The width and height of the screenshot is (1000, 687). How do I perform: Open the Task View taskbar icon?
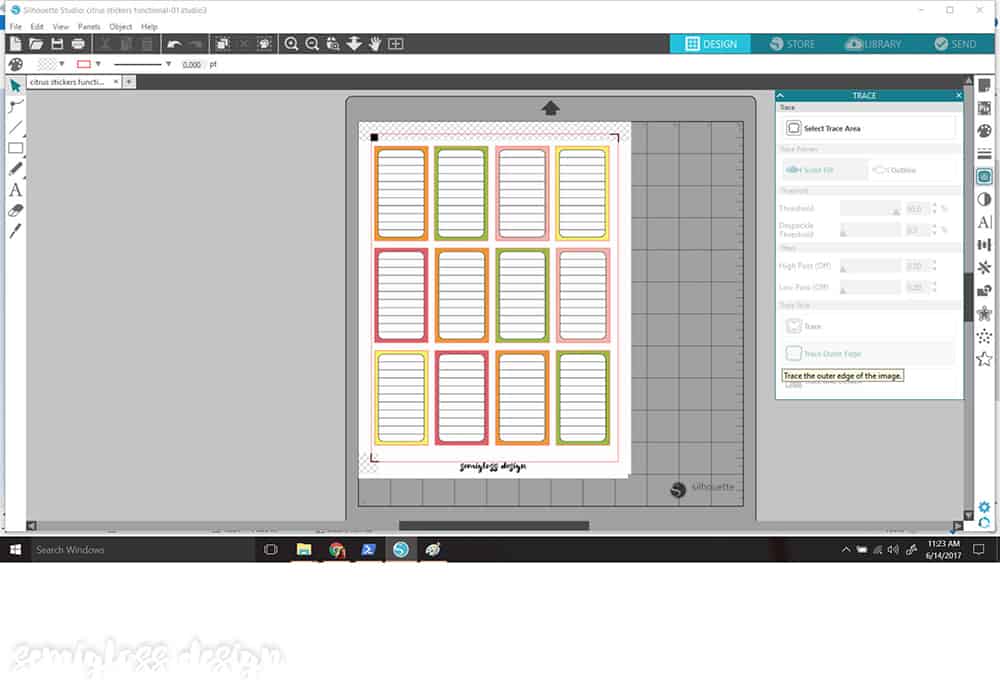(x=270, y=549)
